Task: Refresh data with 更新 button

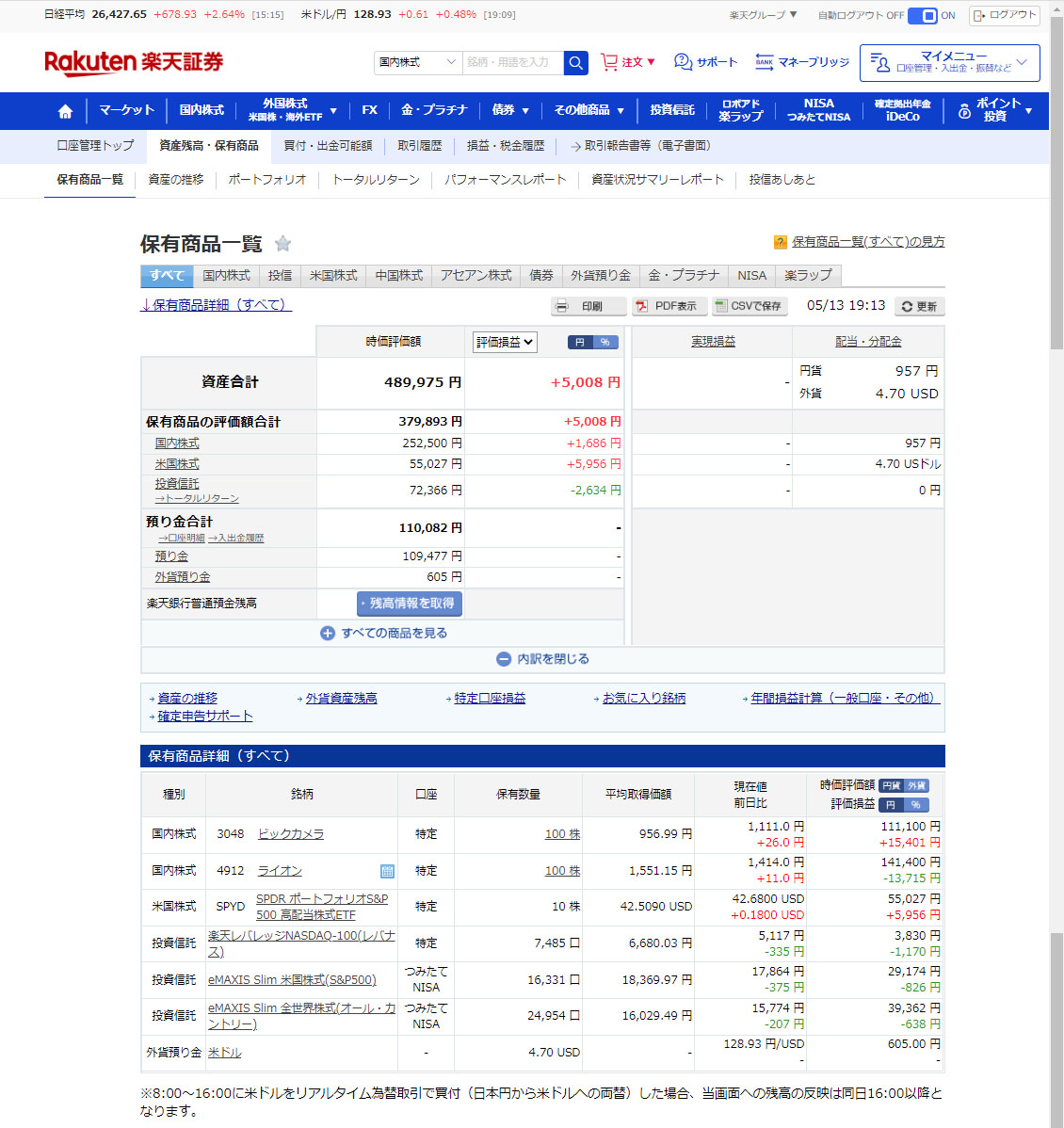Action: (919, 306)
